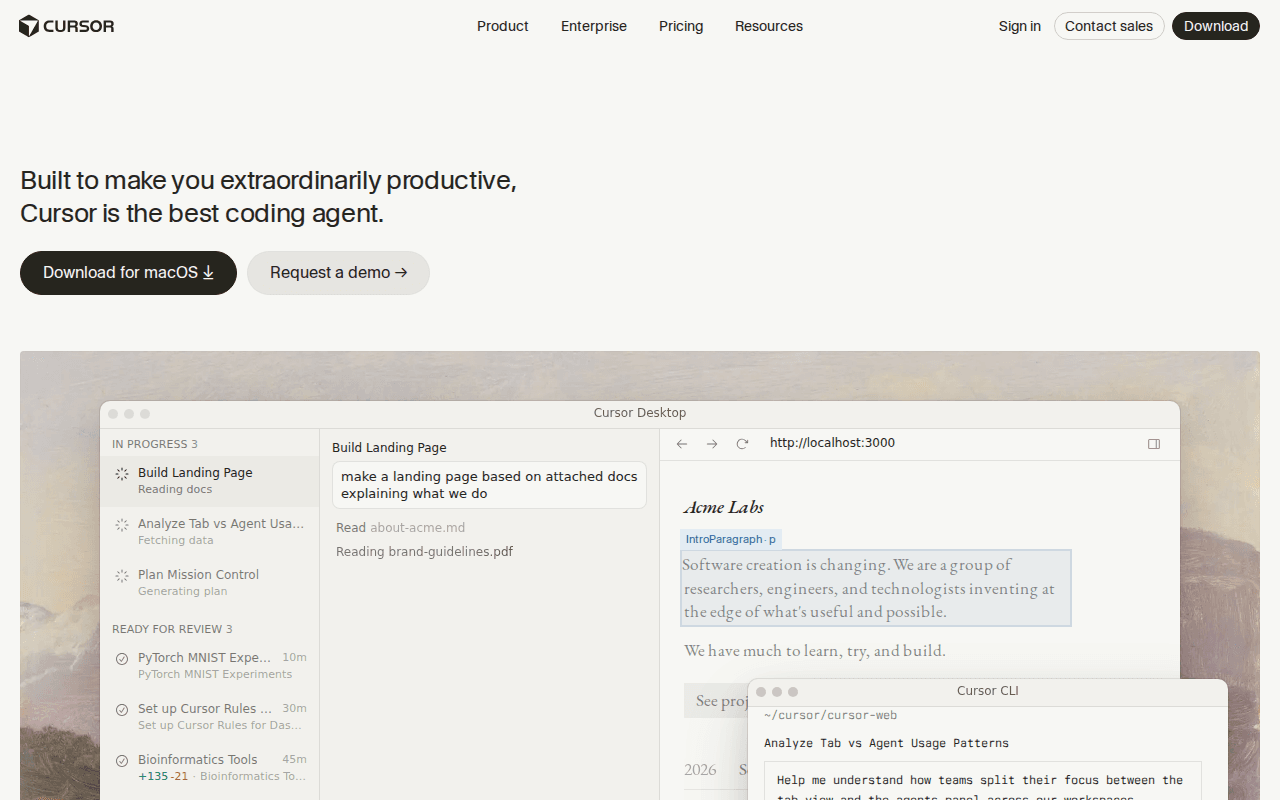Click the landing page prompt message box
Screen dimensions: 1280x800
click(x=489, y=485)
